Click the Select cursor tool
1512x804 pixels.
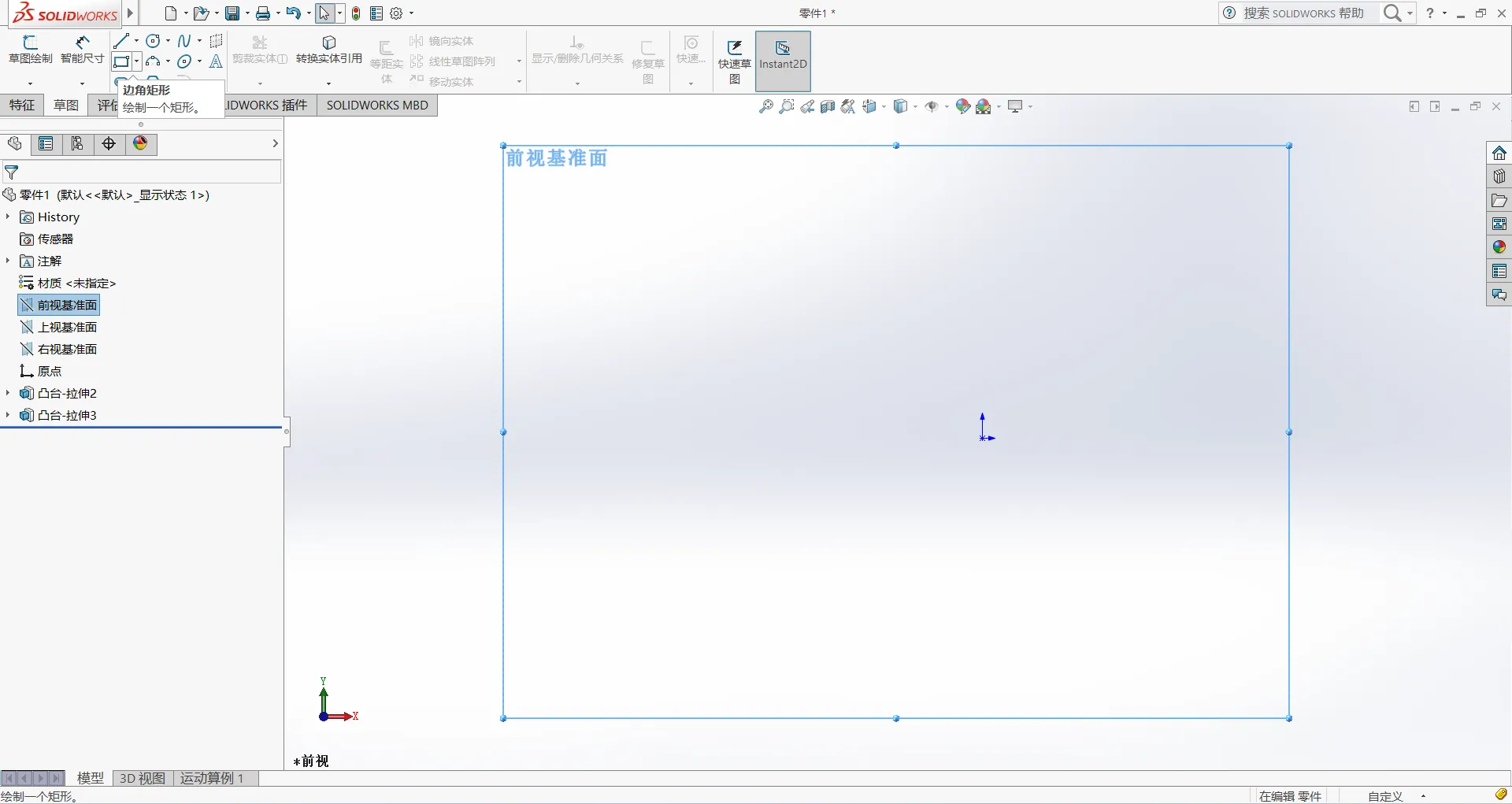(324, 13)
